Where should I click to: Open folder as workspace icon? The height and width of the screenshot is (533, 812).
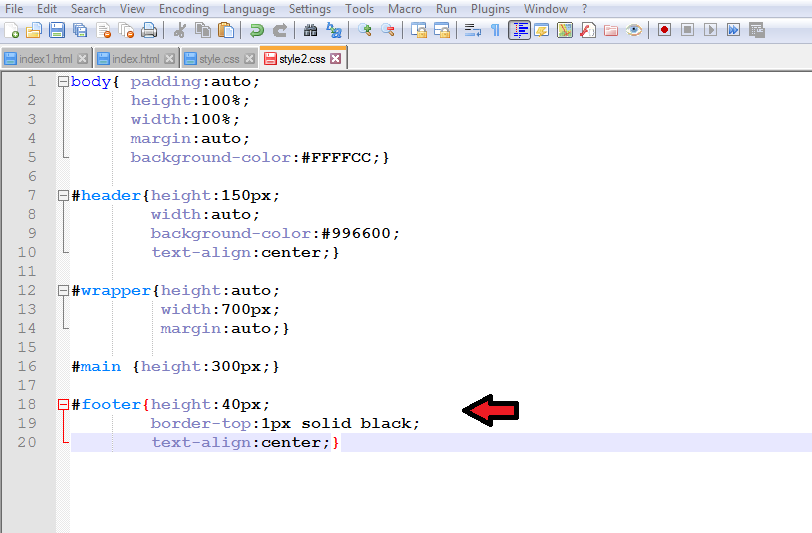[x=611, y=31]
